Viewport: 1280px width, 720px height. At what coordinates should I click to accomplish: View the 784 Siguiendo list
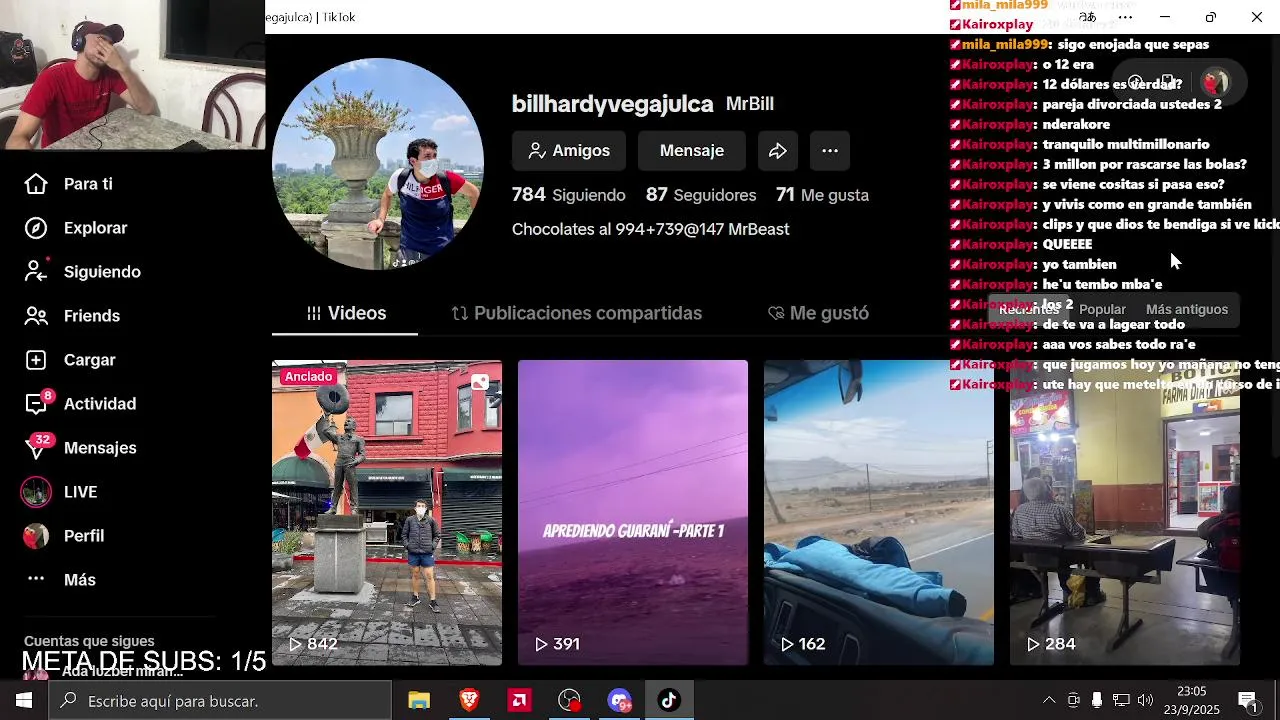click(569, 195)
